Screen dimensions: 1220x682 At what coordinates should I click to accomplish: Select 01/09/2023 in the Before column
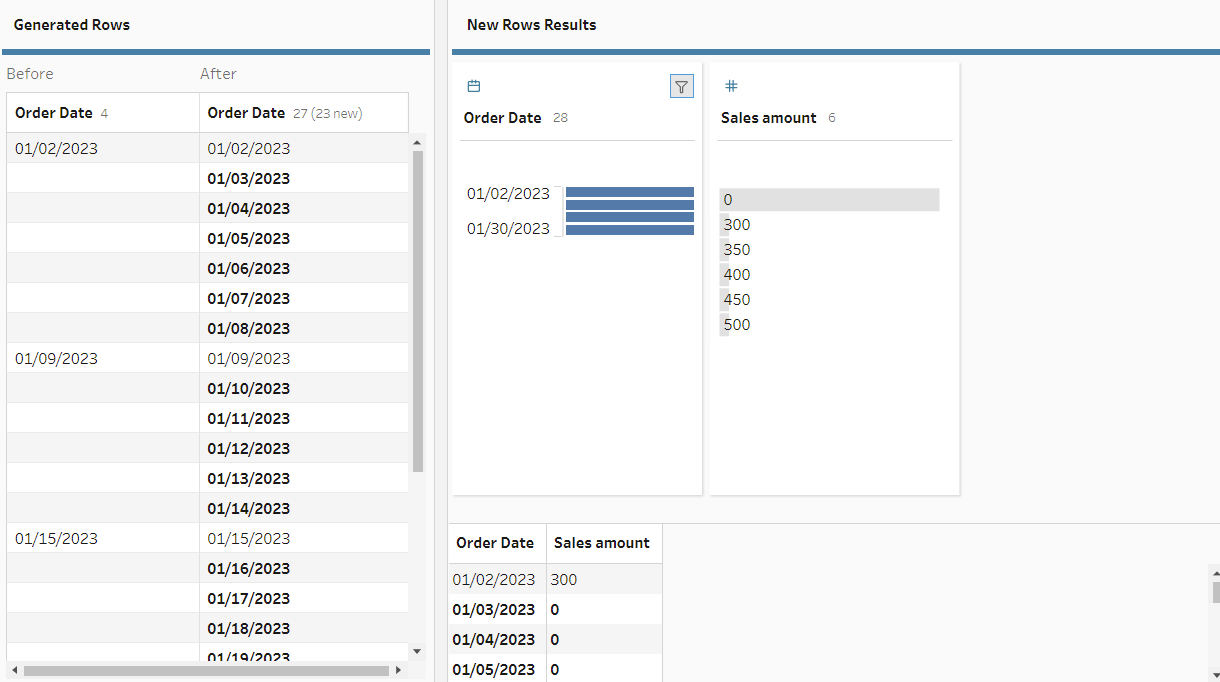coord(56,358)
